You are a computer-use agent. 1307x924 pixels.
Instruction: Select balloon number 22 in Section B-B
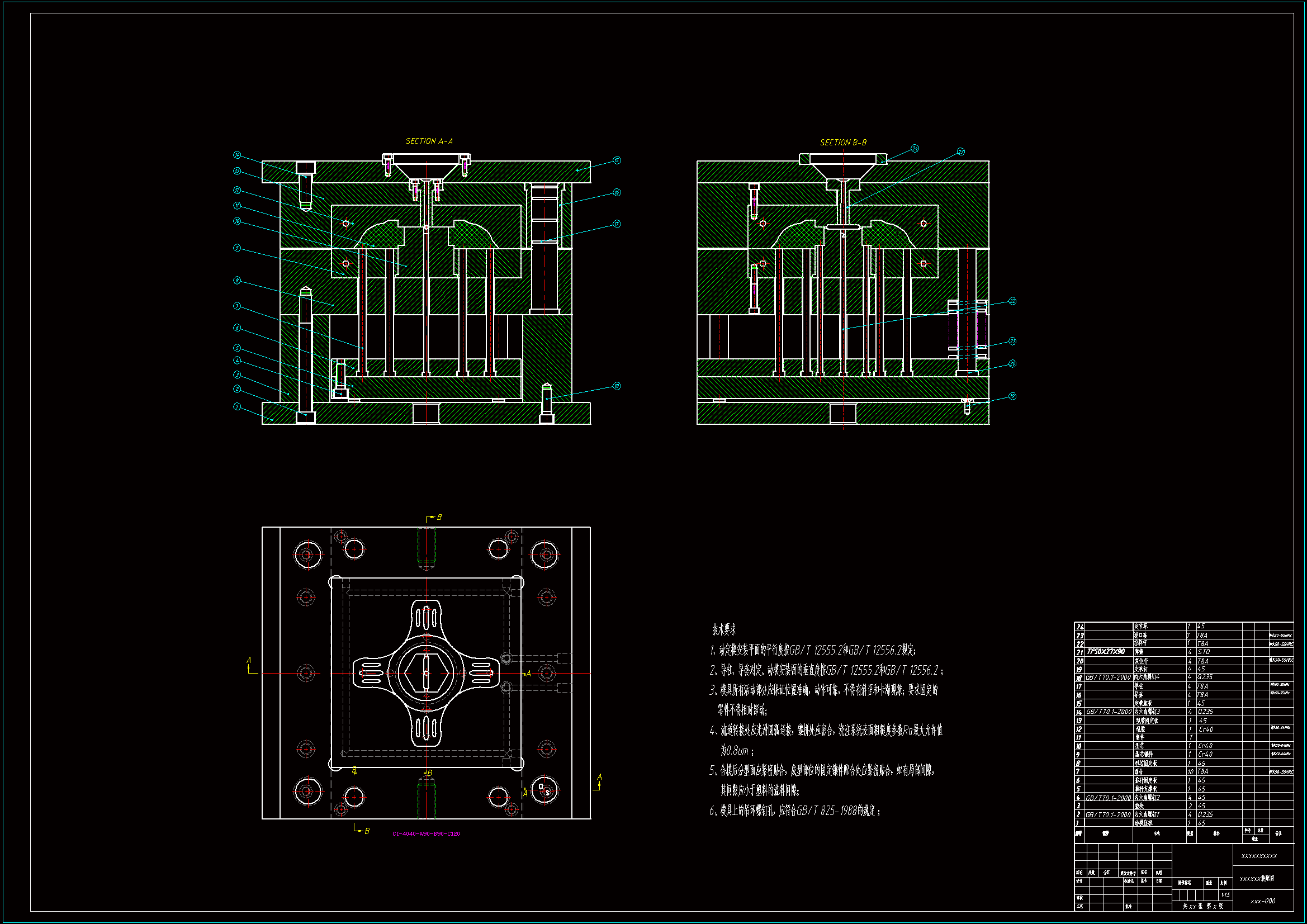tap(1012, 301)
